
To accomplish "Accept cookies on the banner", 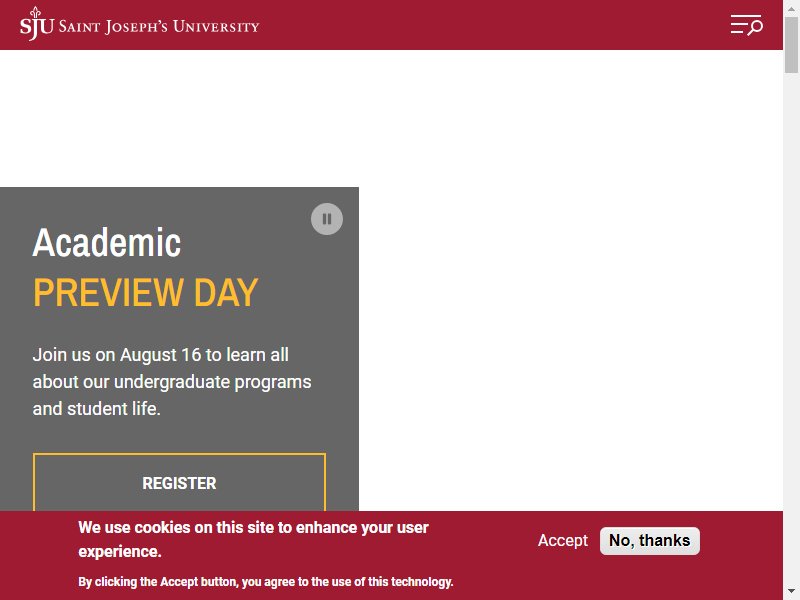I will coord(563,540).
